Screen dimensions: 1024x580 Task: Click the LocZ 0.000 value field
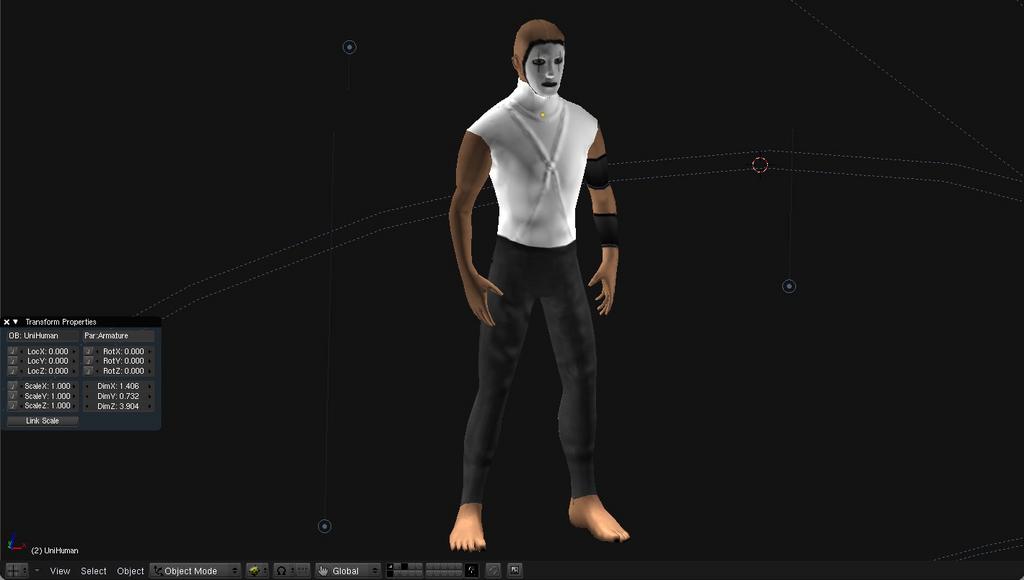[x=48, y=370]
